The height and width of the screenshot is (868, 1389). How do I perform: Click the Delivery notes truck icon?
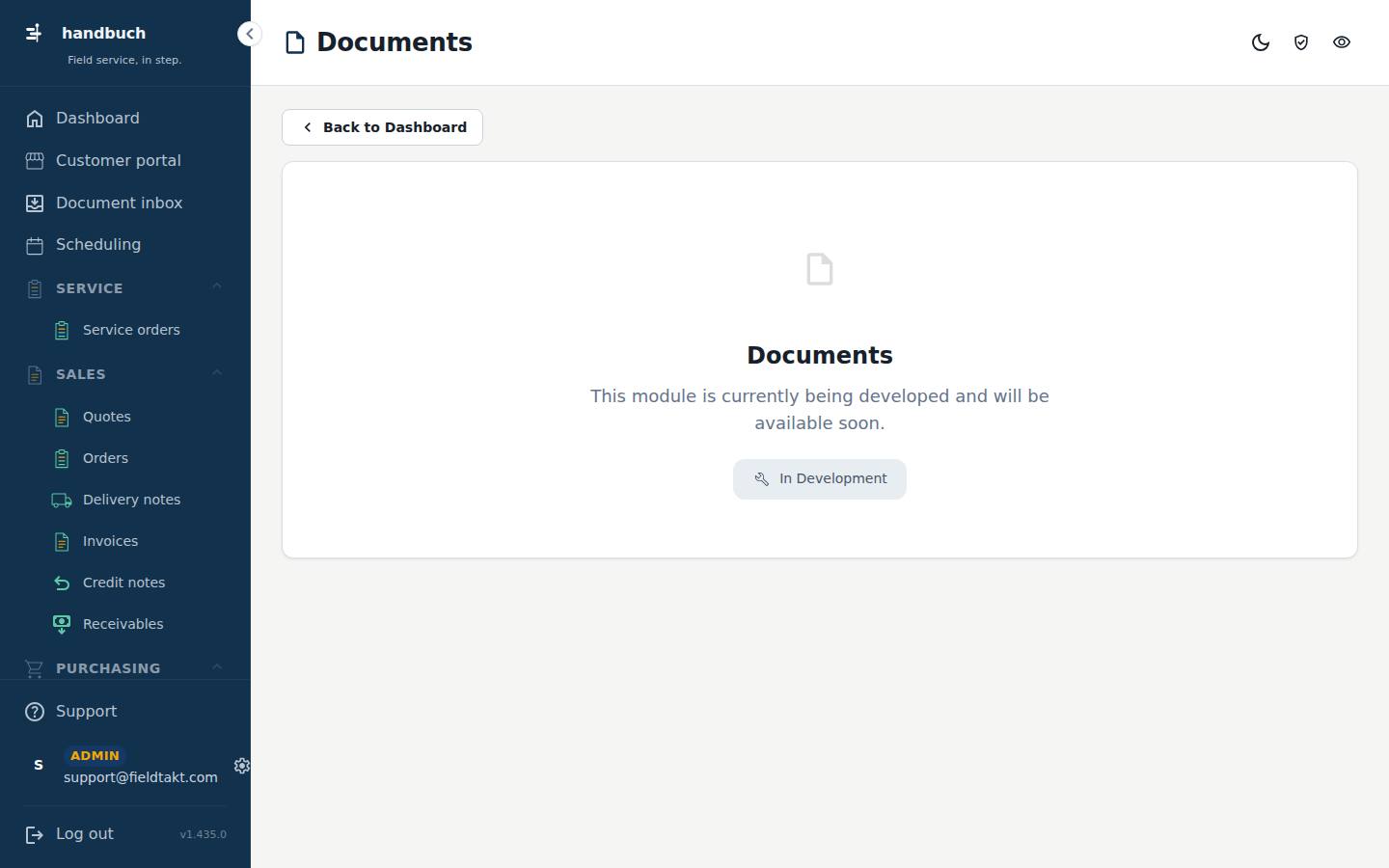[x=62, y=501]
